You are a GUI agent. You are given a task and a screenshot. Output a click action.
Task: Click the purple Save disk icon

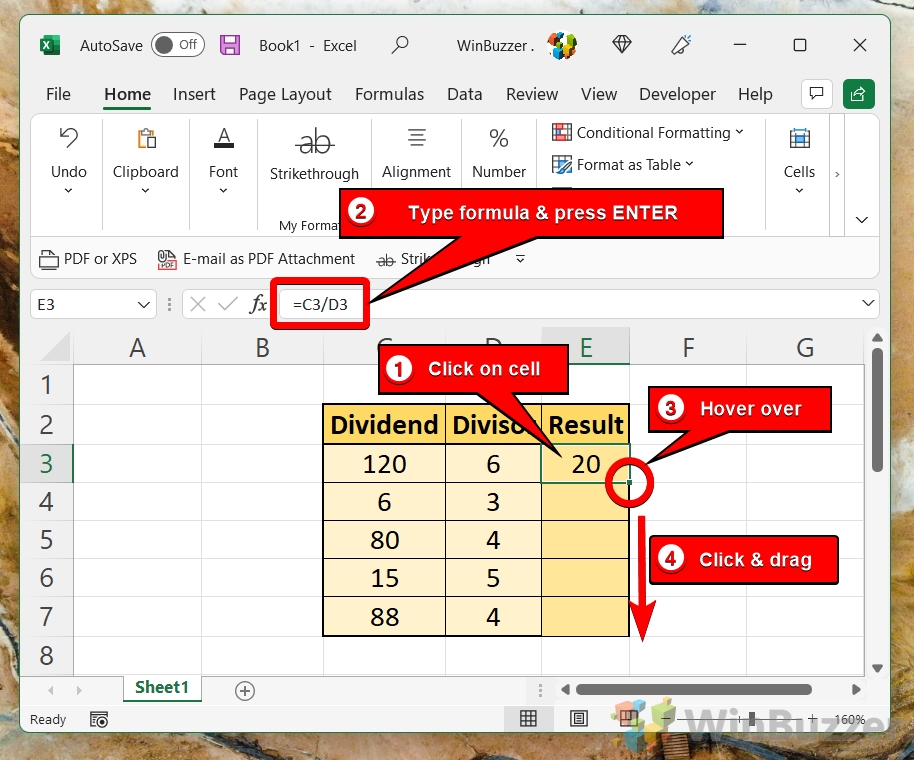click(230, 45)
